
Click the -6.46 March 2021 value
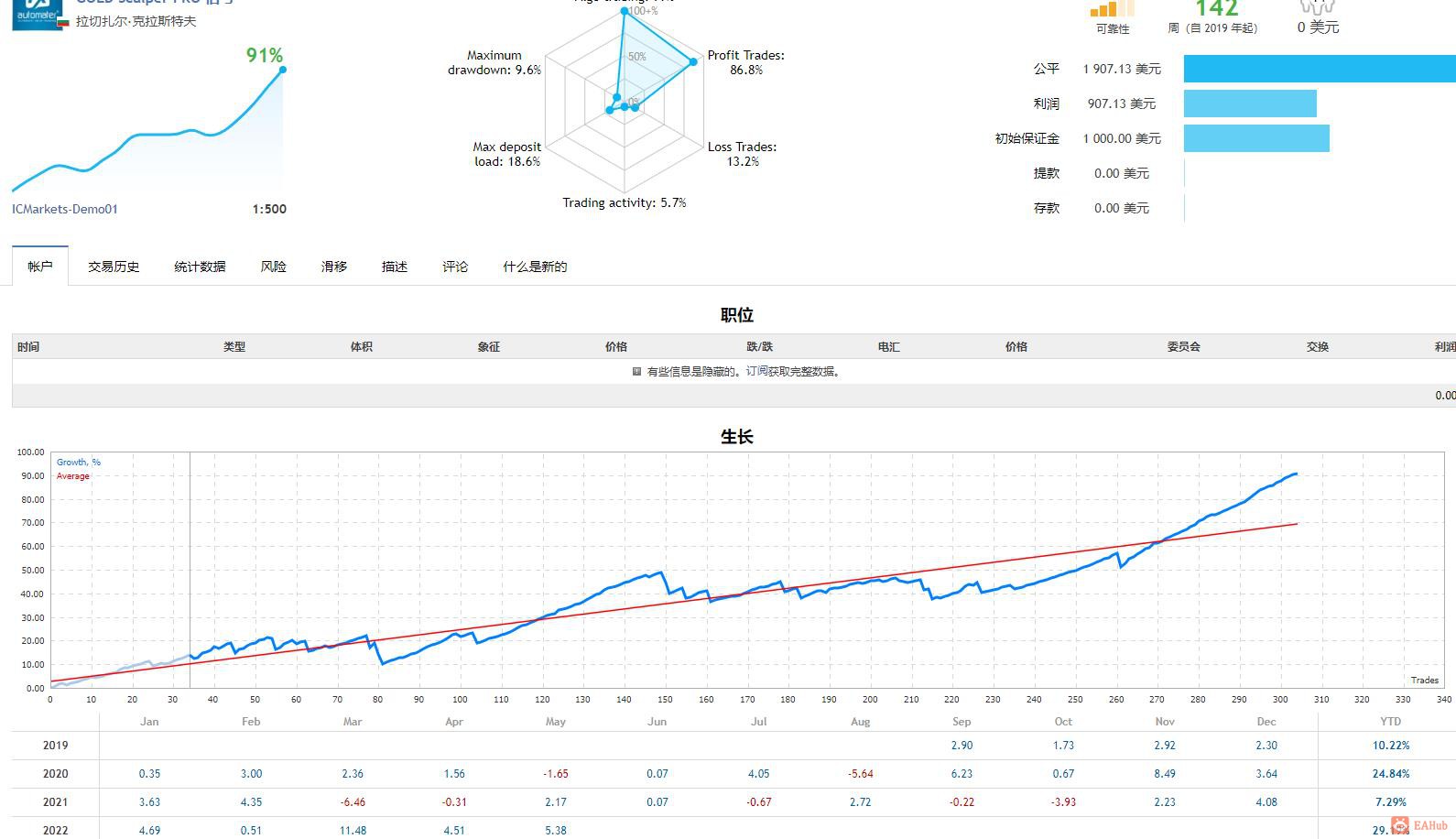(x=353, y=802)
